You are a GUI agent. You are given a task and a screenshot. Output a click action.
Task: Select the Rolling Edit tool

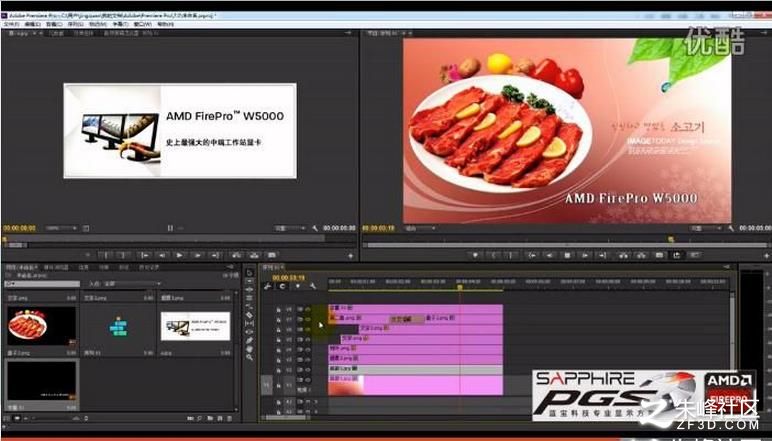click(x=250, y=298)
